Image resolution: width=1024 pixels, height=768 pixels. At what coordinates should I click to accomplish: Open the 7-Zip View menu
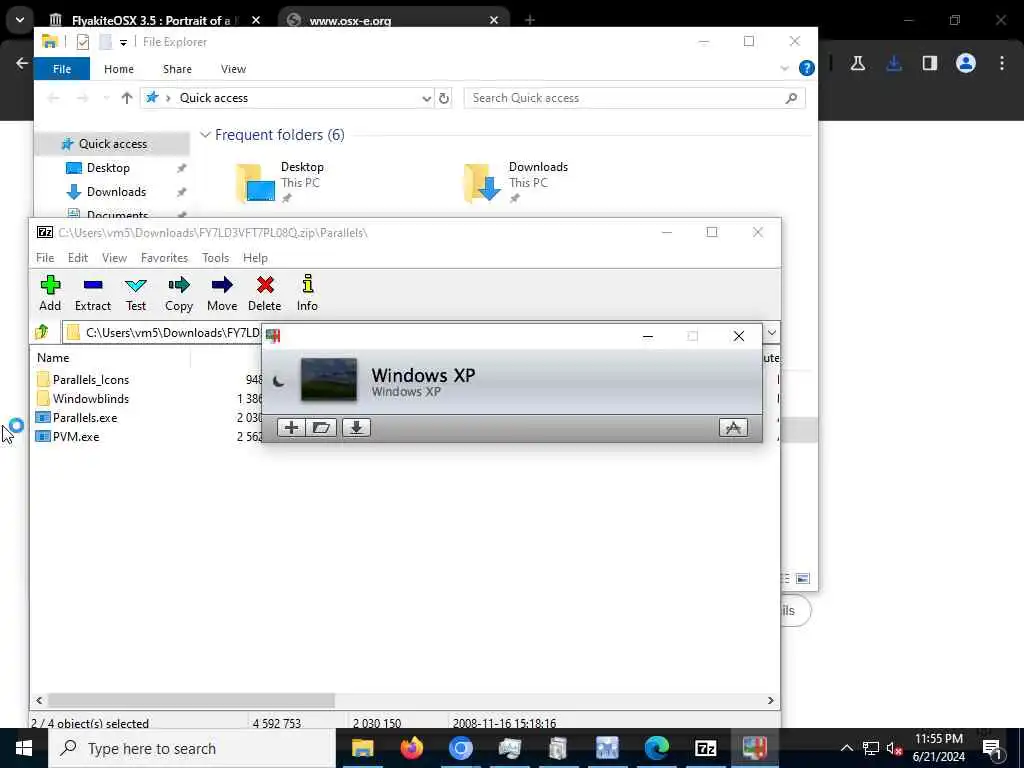(114, 258)
